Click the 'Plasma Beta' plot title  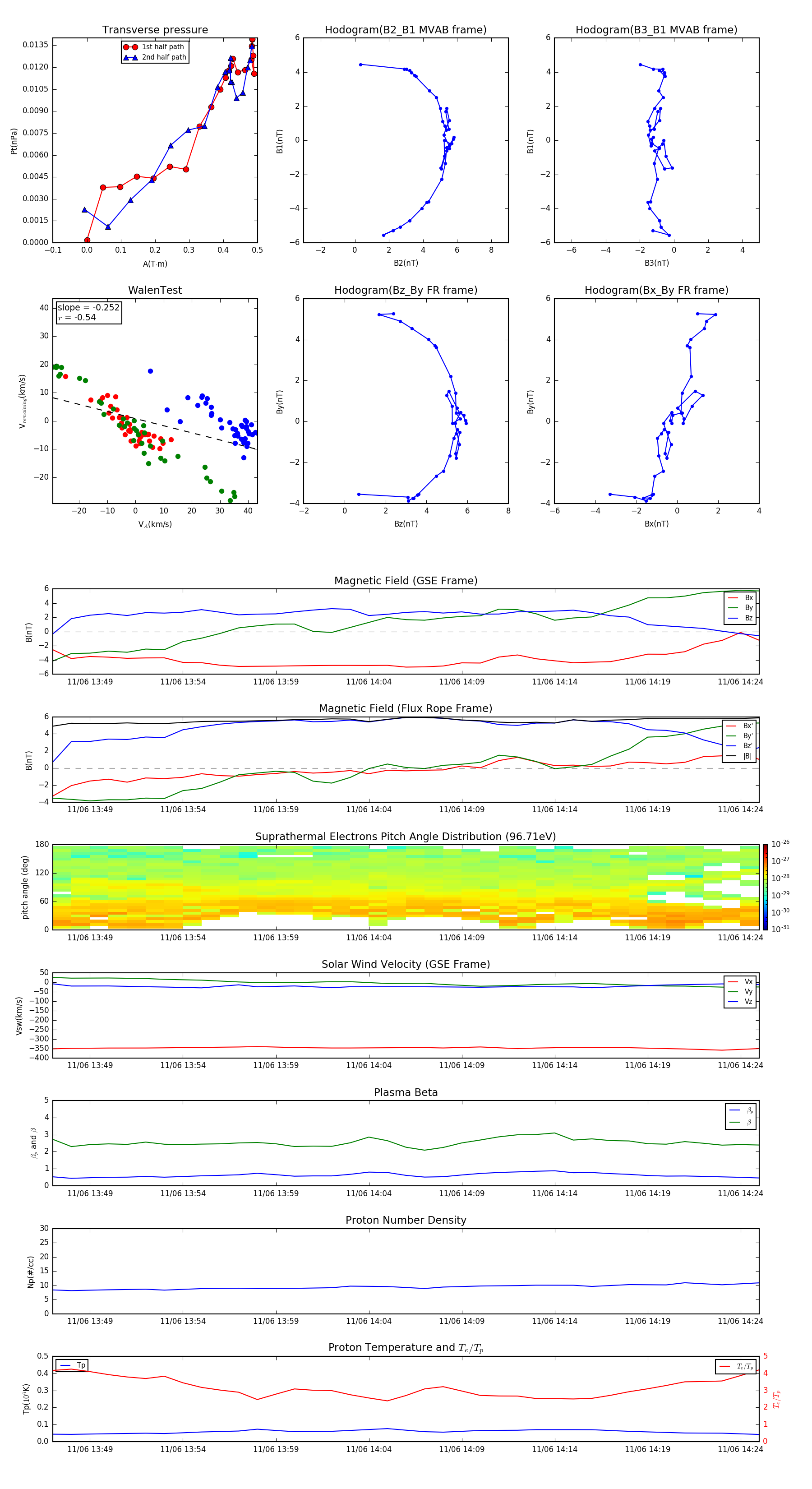click(406, 1092)
